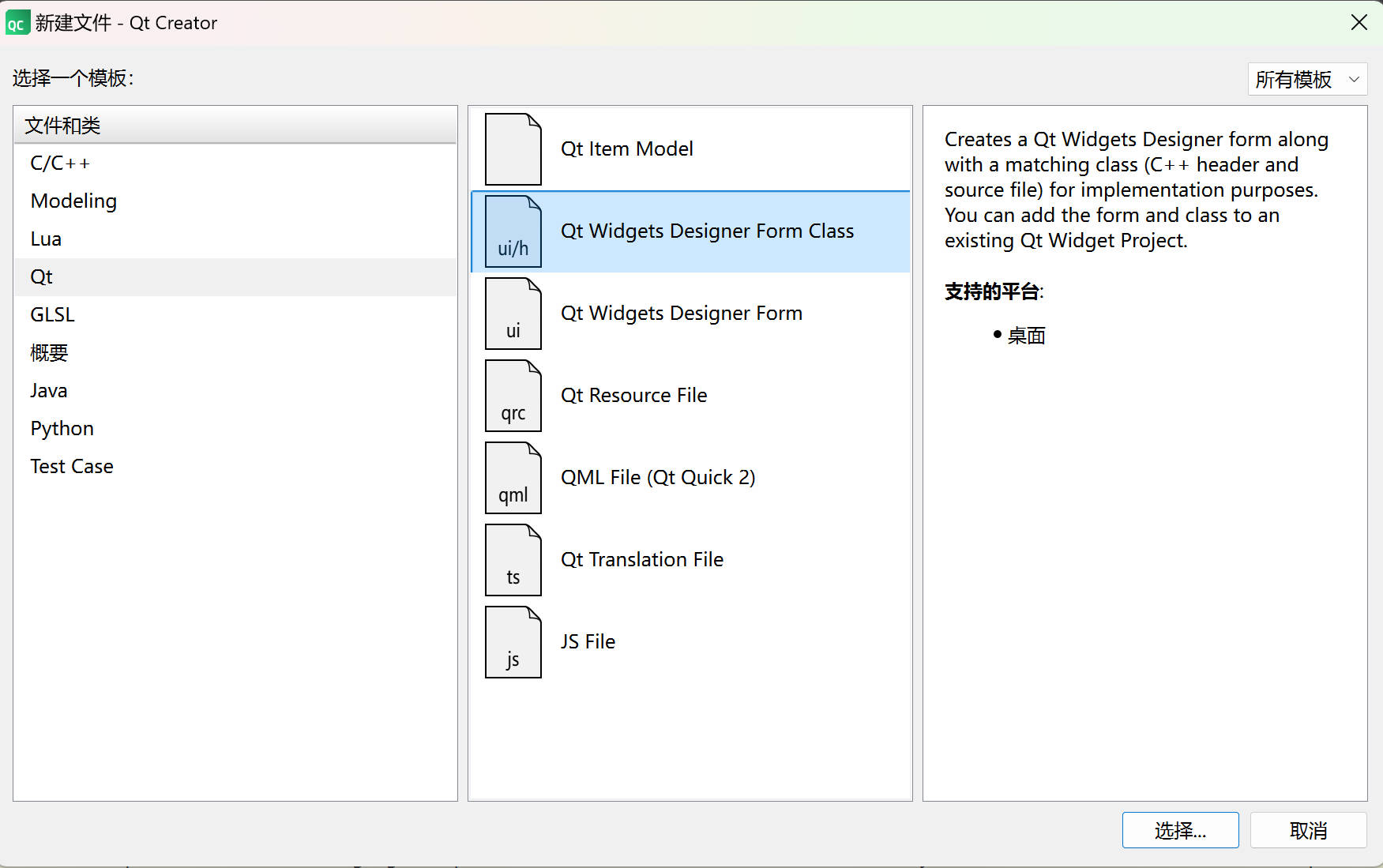Click the 桌面 supported platform entry
Image resolution: width=1383 pixels, height=868 pixels.
tap(1026, 336)
